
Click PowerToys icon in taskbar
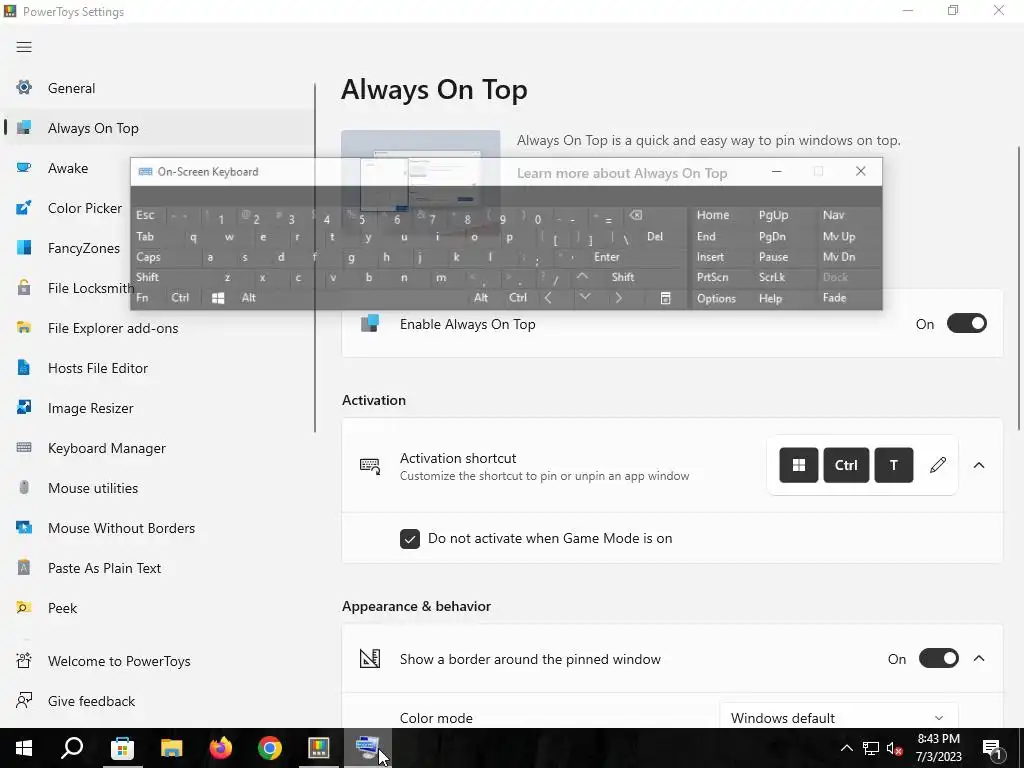click(319, 748)
